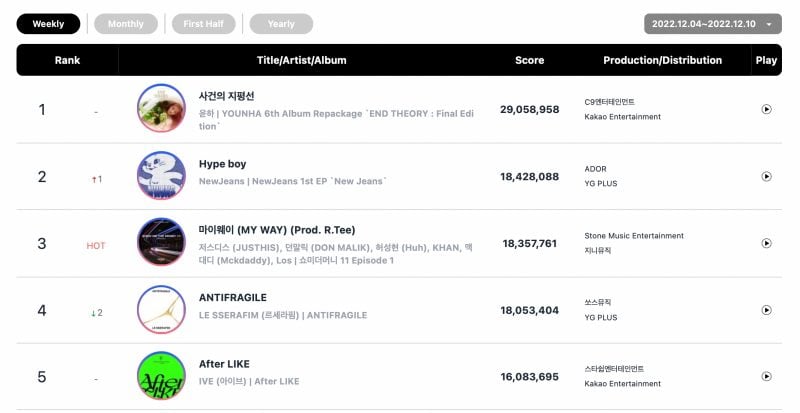Open the ANTIFRAGILE album cover thumbnail
Screen dimensions: 800x413
(161, 310)
